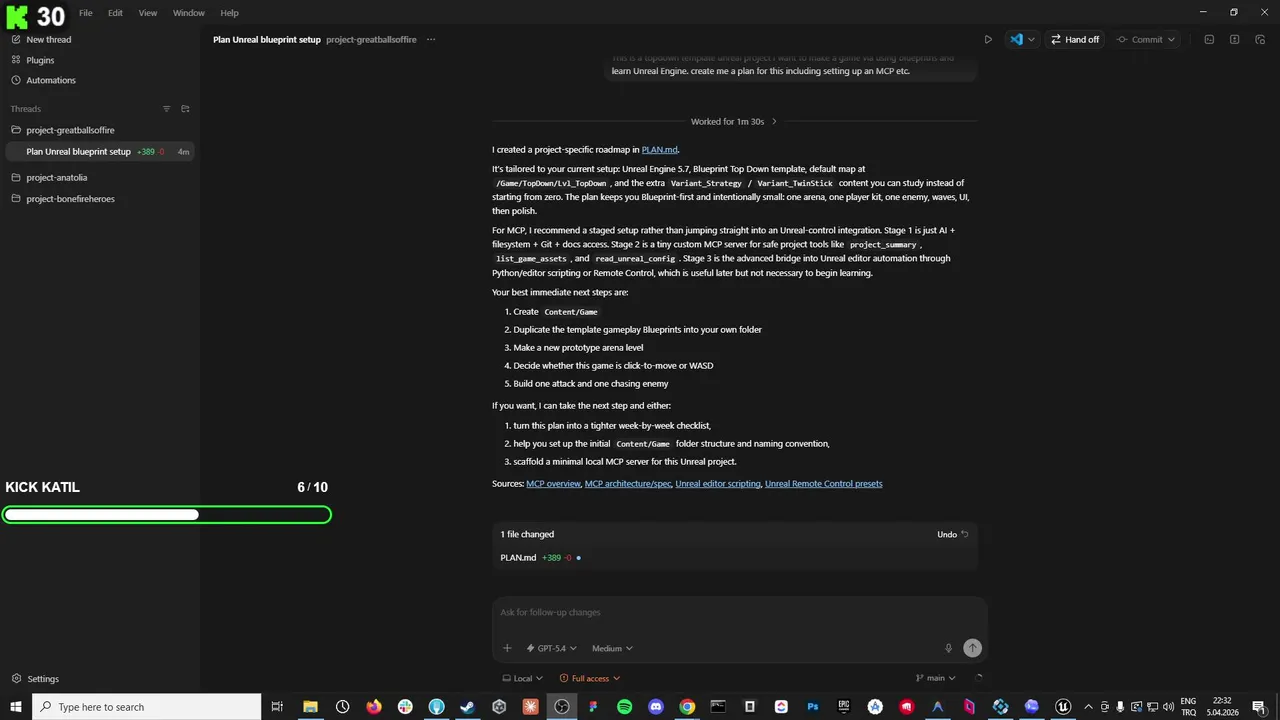This screenshot has width=1280, height=720.
Task: Open the taskbar clock and date
Action: coord(1222,707)
